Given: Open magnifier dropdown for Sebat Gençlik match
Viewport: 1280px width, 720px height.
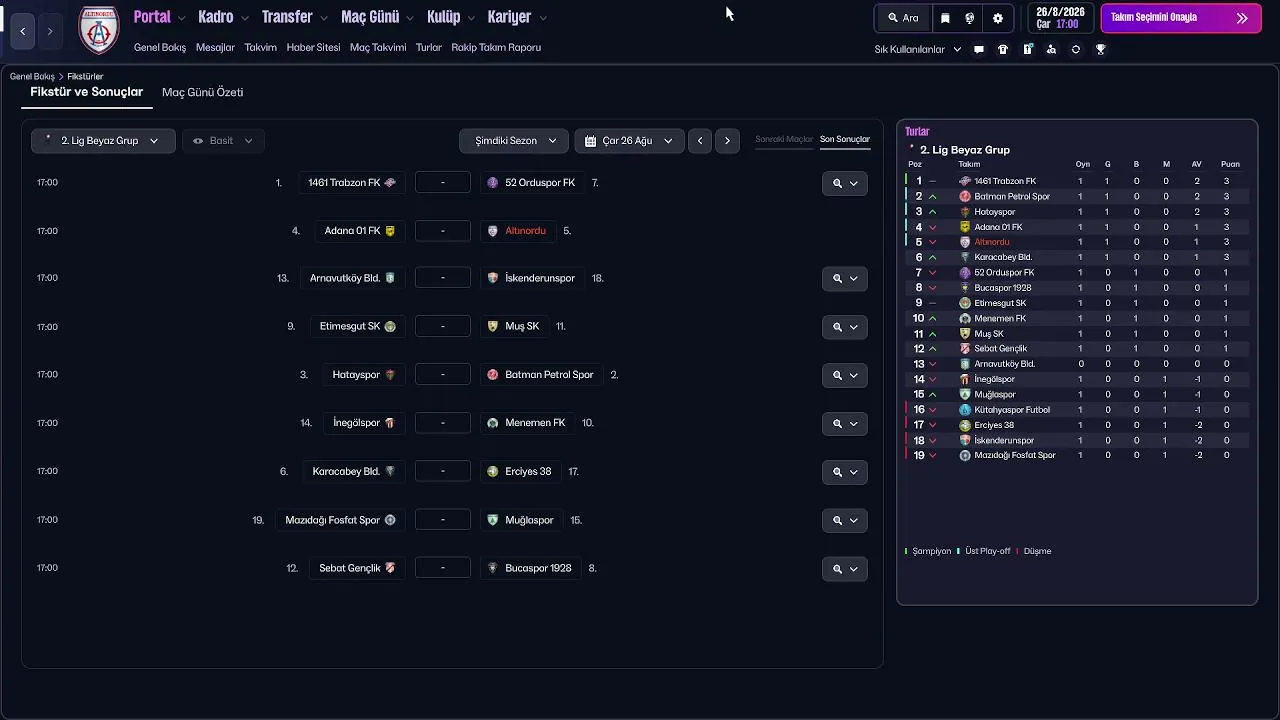Looking at the screenshot, I should point(845,569).
